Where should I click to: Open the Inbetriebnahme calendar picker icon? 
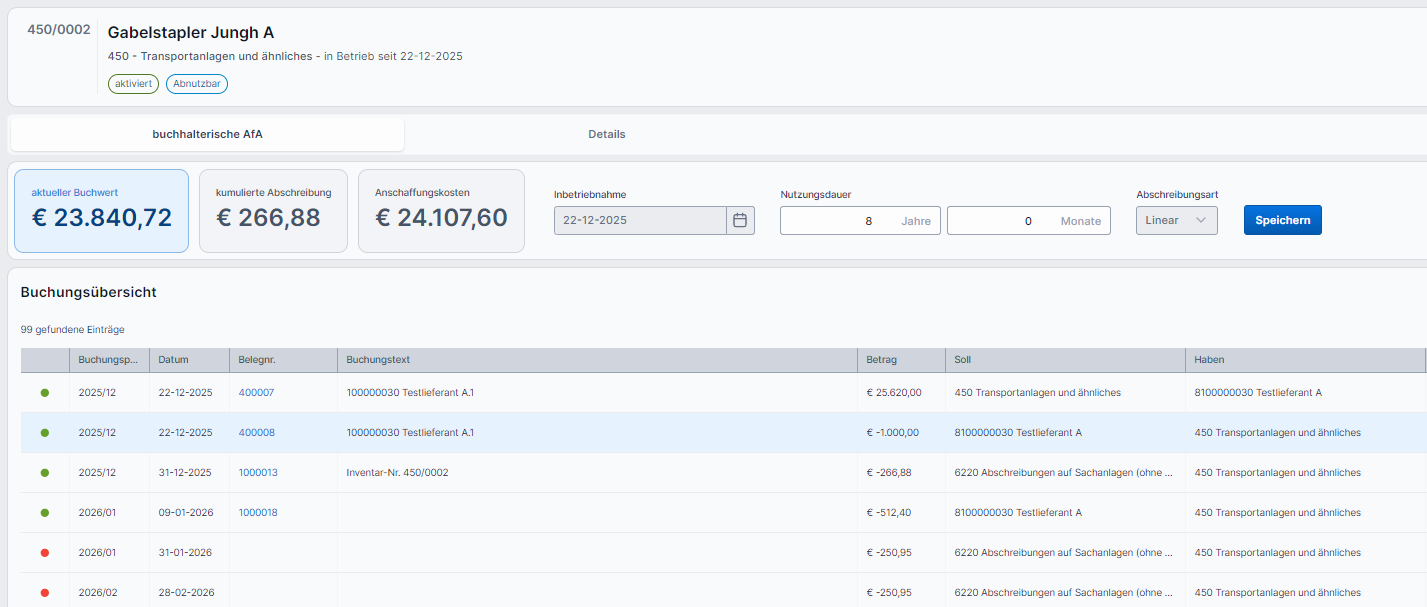740,220
